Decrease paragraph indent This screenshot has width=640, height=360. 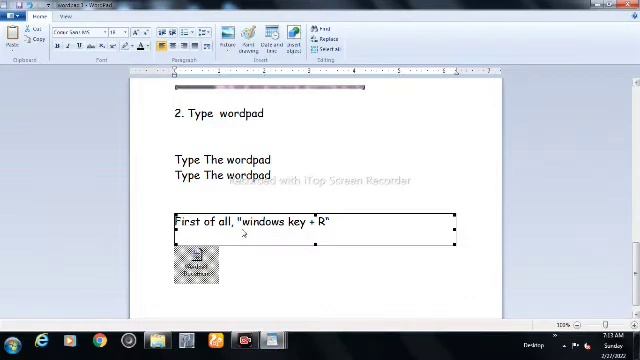click(162, 32)
